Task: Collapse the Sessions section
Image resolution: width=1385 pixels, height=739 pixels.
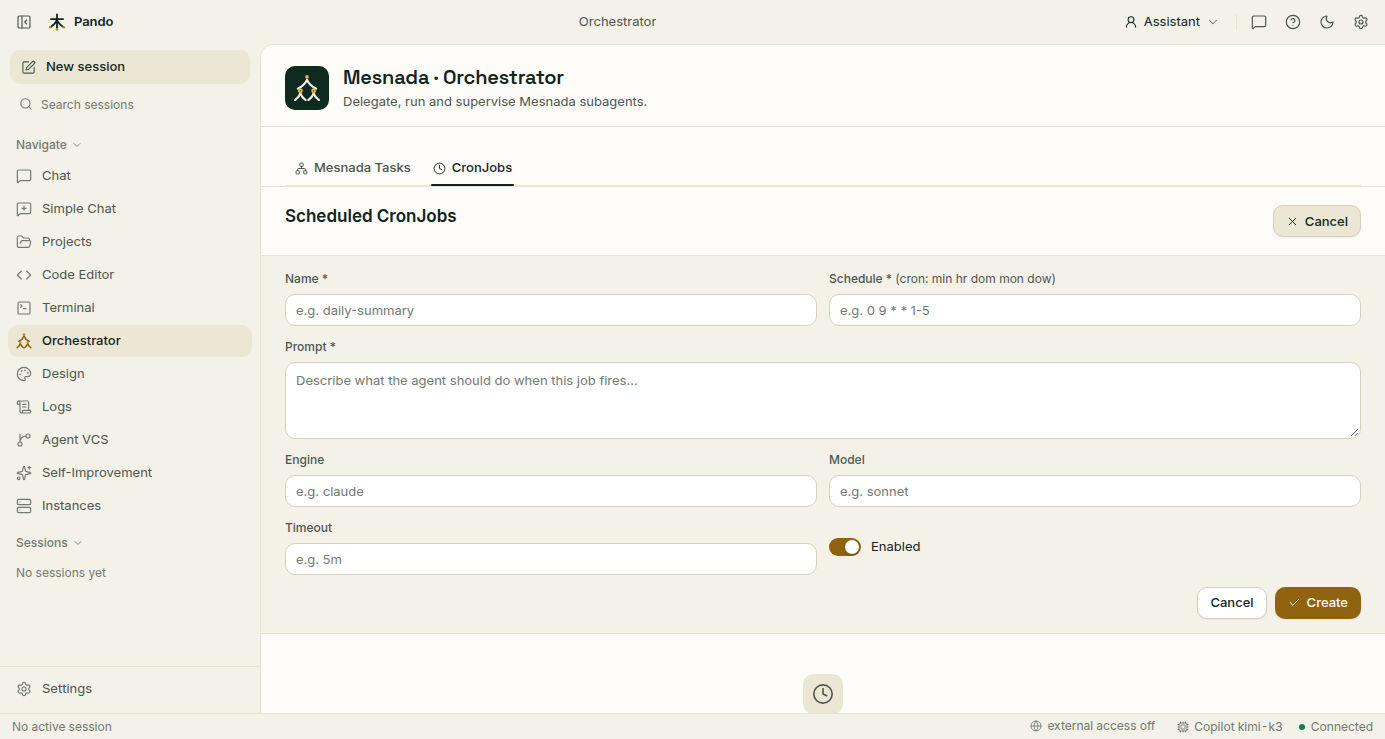Action: pyautogui.click(x=49, y=543)
